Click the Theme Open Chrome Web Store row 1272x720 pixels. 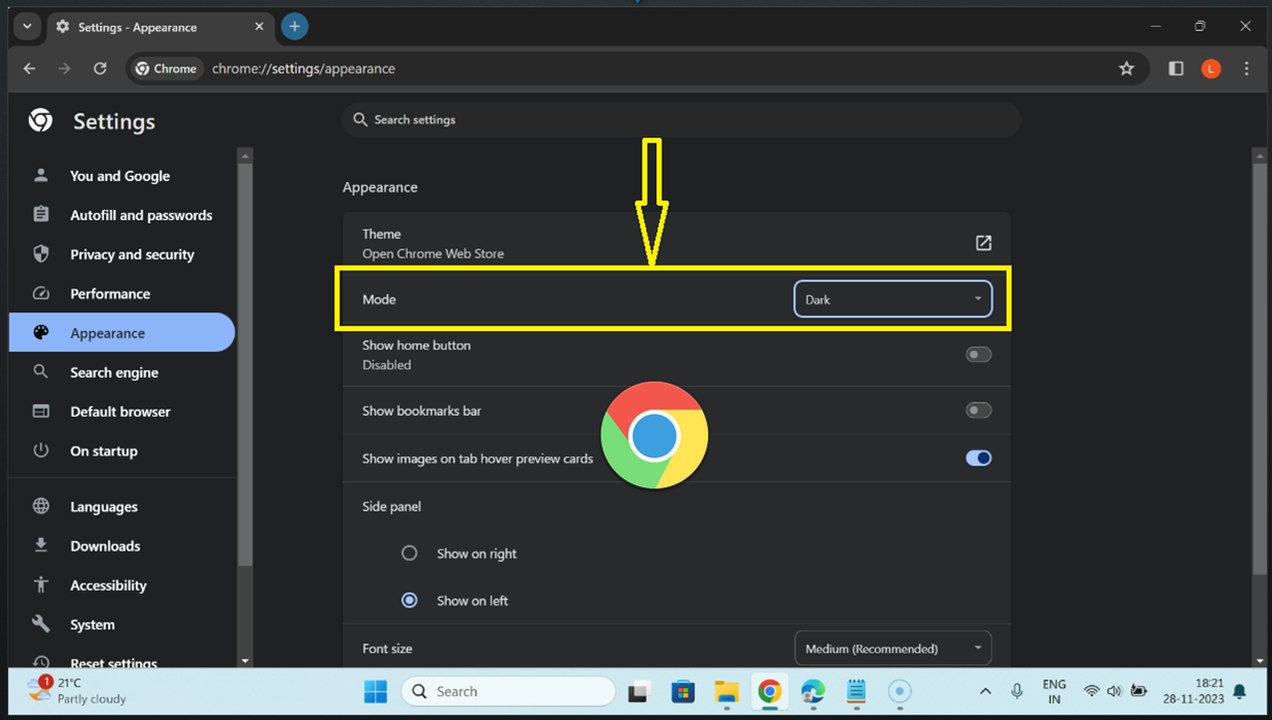coord(676,243)
